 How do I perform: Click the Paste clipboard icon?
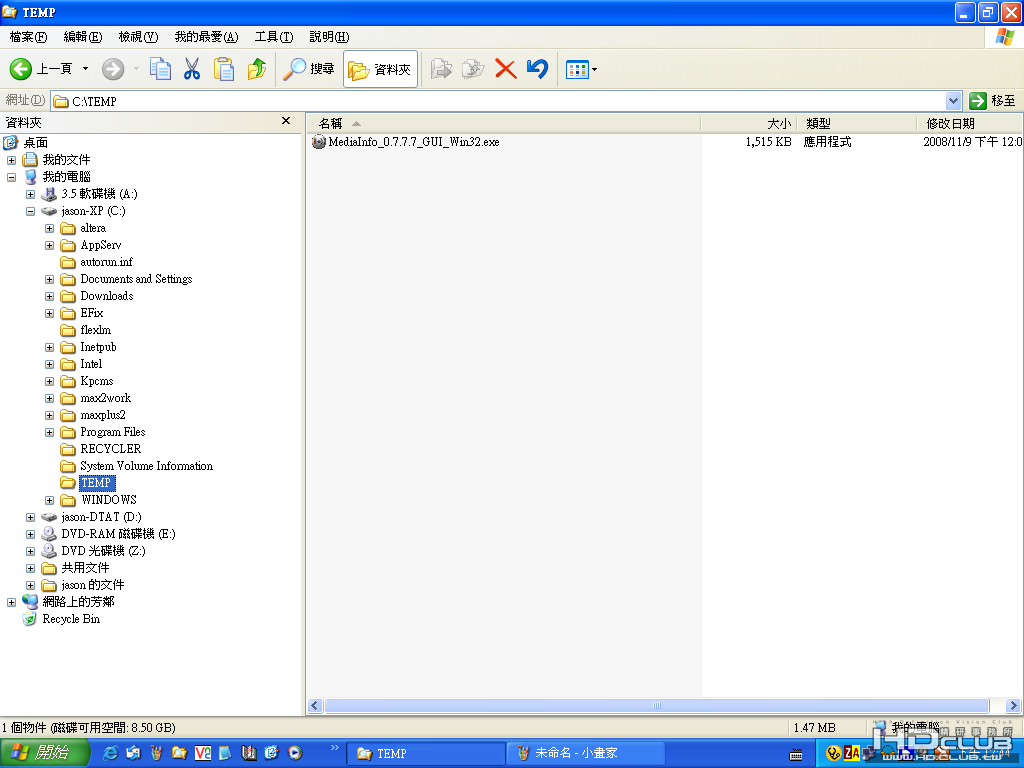pyautogui.click(x=224, y=69)
